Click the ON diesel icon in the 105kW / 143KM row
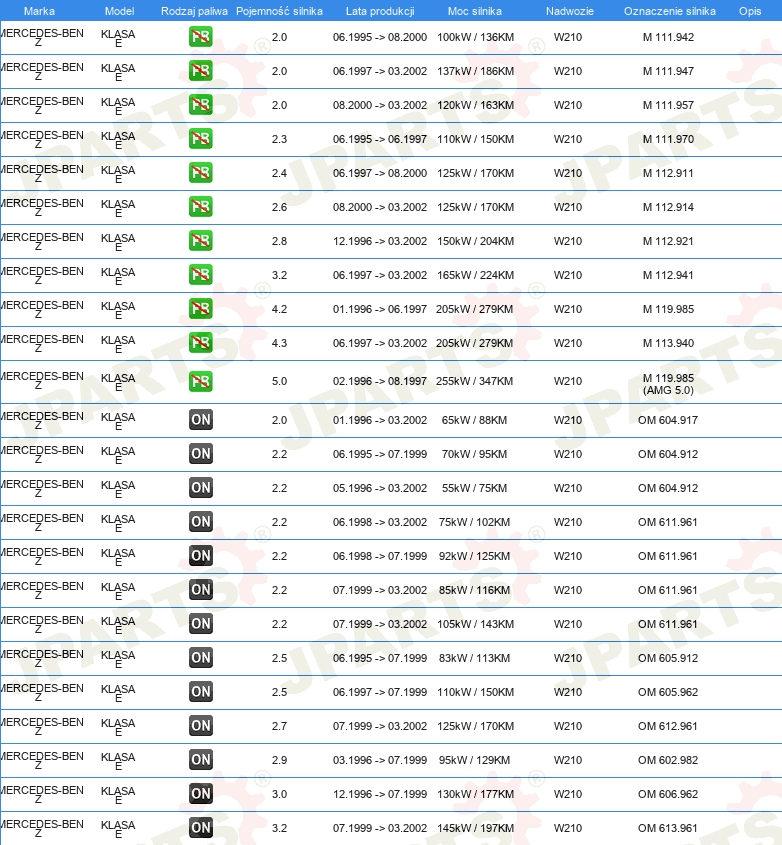The width and height of the screenshot is (782, 845). (200, 624)
